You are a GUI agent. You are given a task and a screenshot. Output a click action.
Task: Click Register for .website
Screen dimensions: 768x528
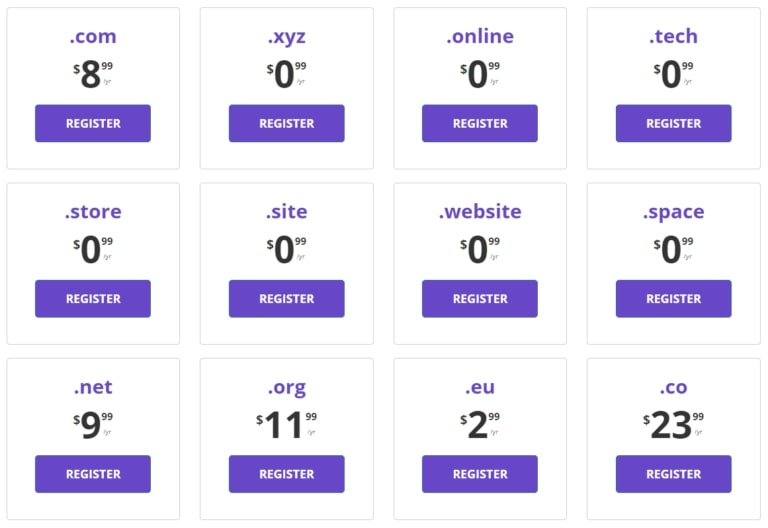(x=480, y=299)
